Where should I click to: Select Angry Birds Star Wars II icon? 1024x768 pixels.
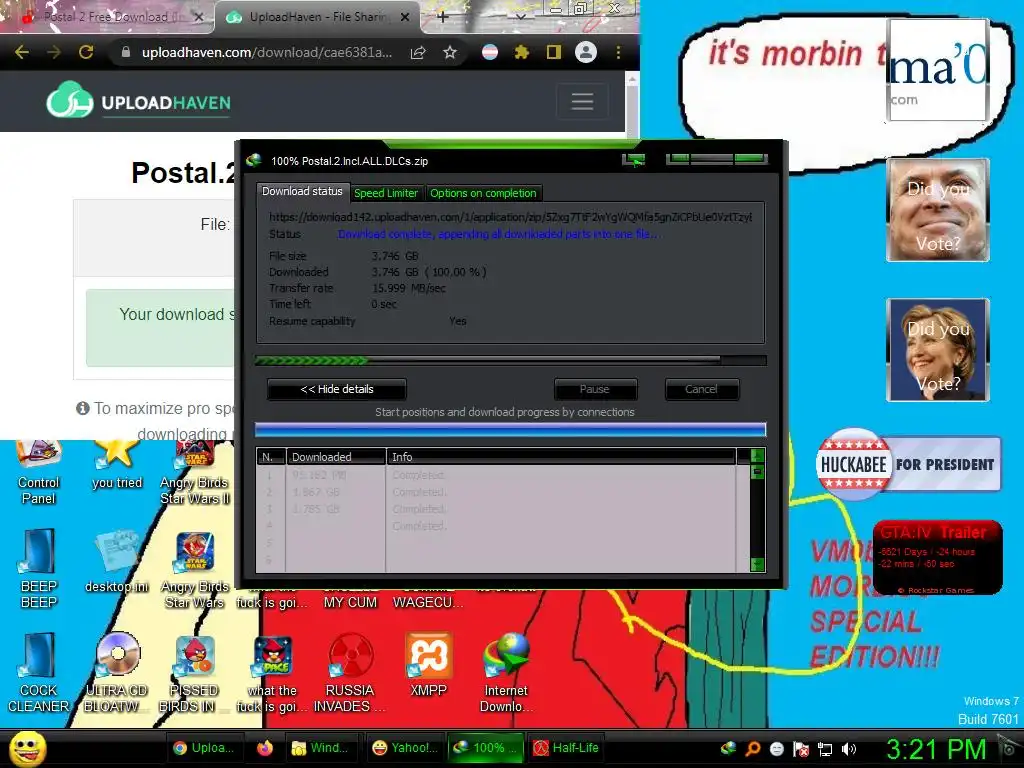[195, 472]
